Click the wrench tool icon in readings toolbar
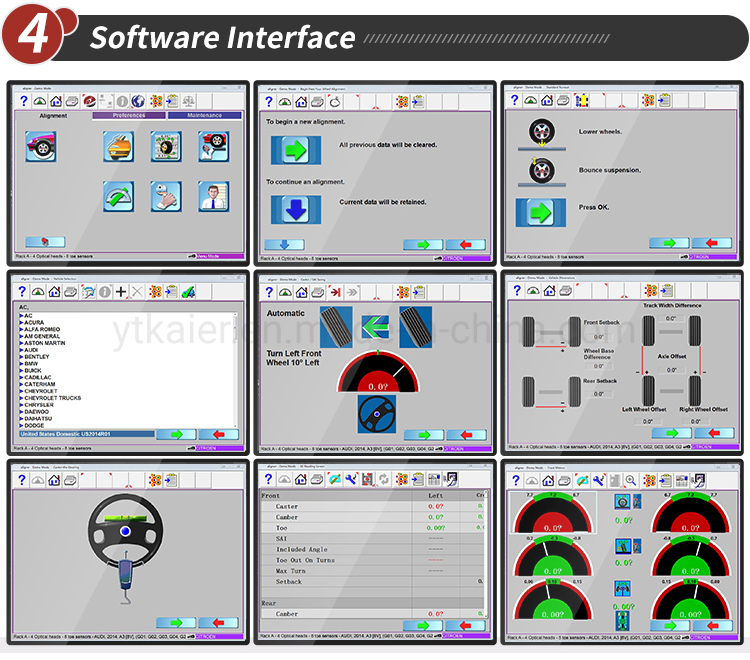The width and height of the screenshot is (750, 660). [351, 479]
